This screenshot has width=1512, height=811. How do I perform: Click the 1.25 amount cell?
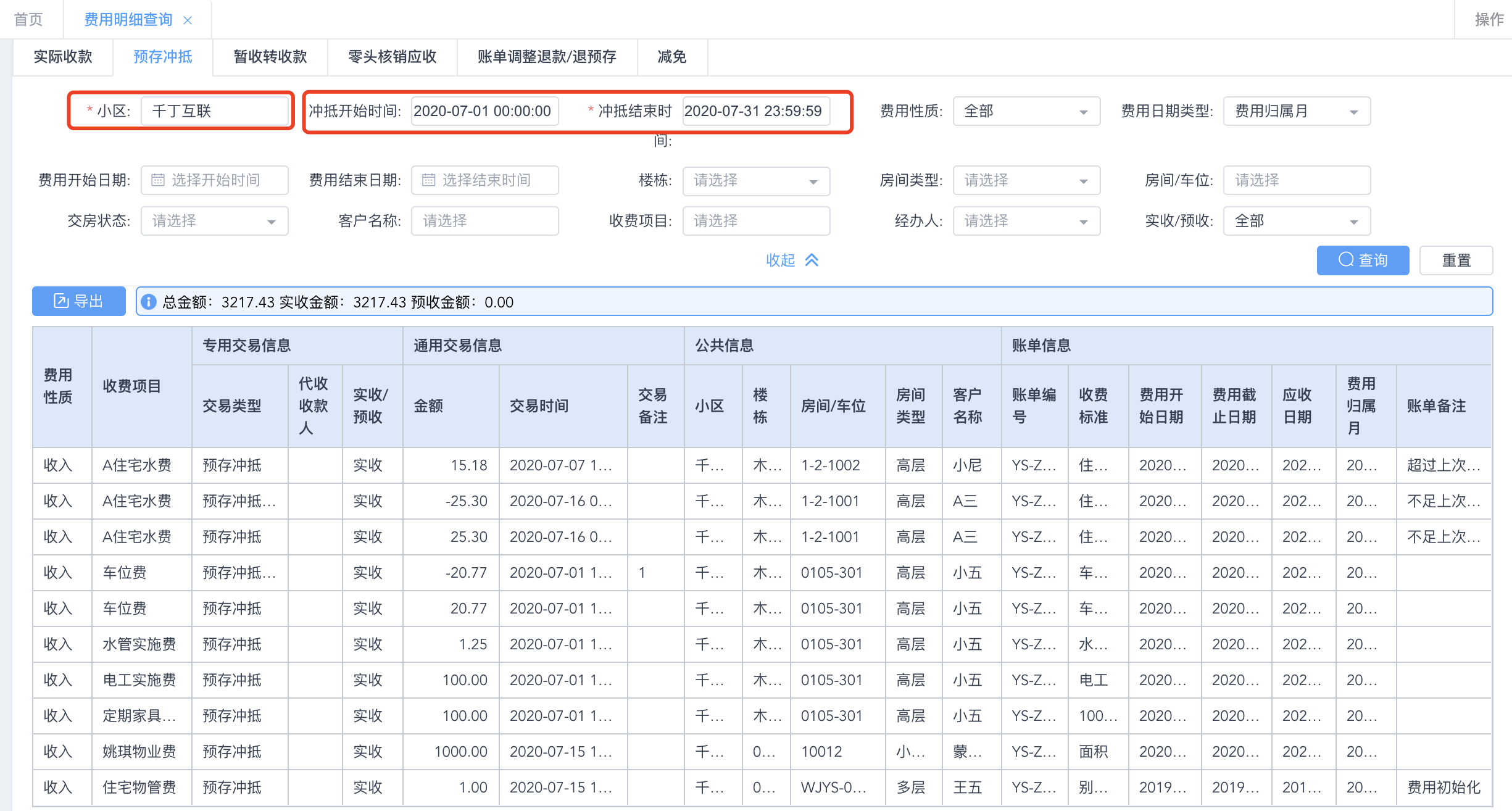click(451, 644)
